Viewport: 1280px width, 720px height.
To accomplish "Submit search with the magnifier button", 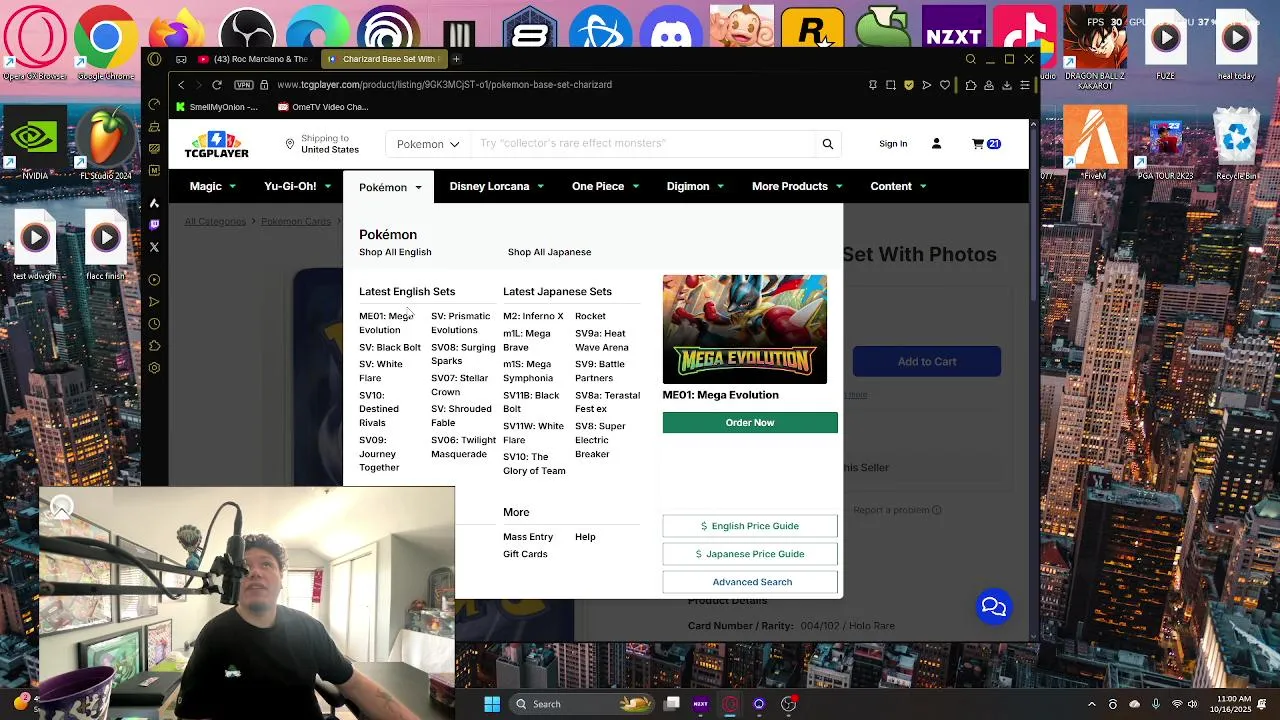I will (827, 144).
